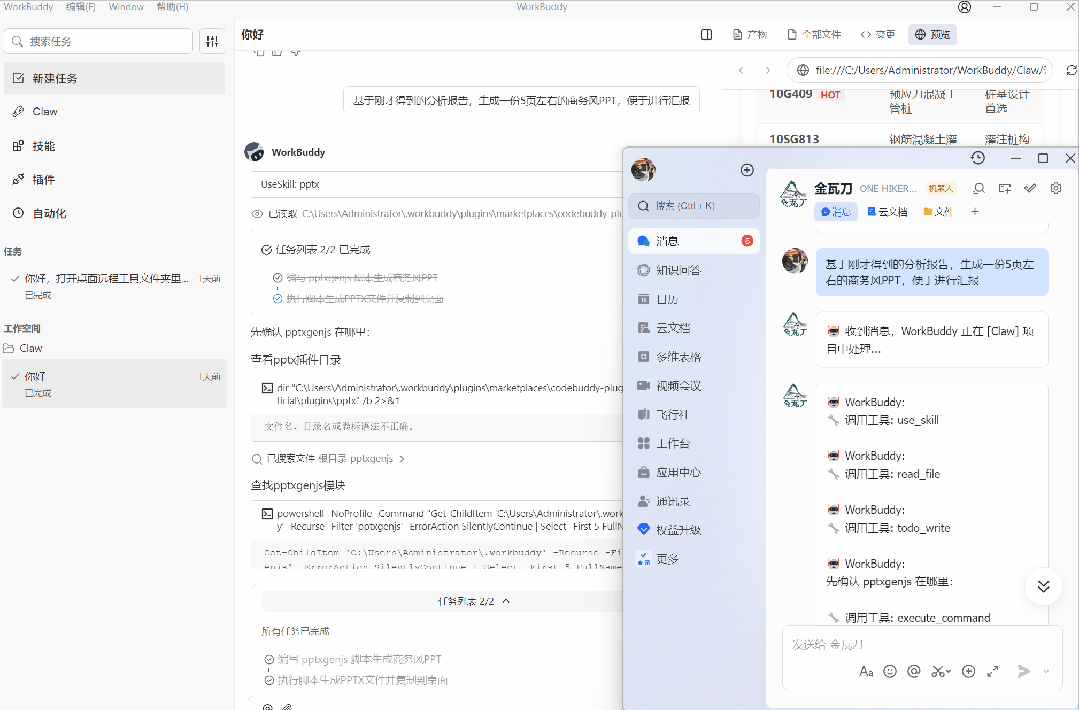The image size is (1079, 710).
Task: Open the send options dropdown arrow
Action: click(1047, 671)
